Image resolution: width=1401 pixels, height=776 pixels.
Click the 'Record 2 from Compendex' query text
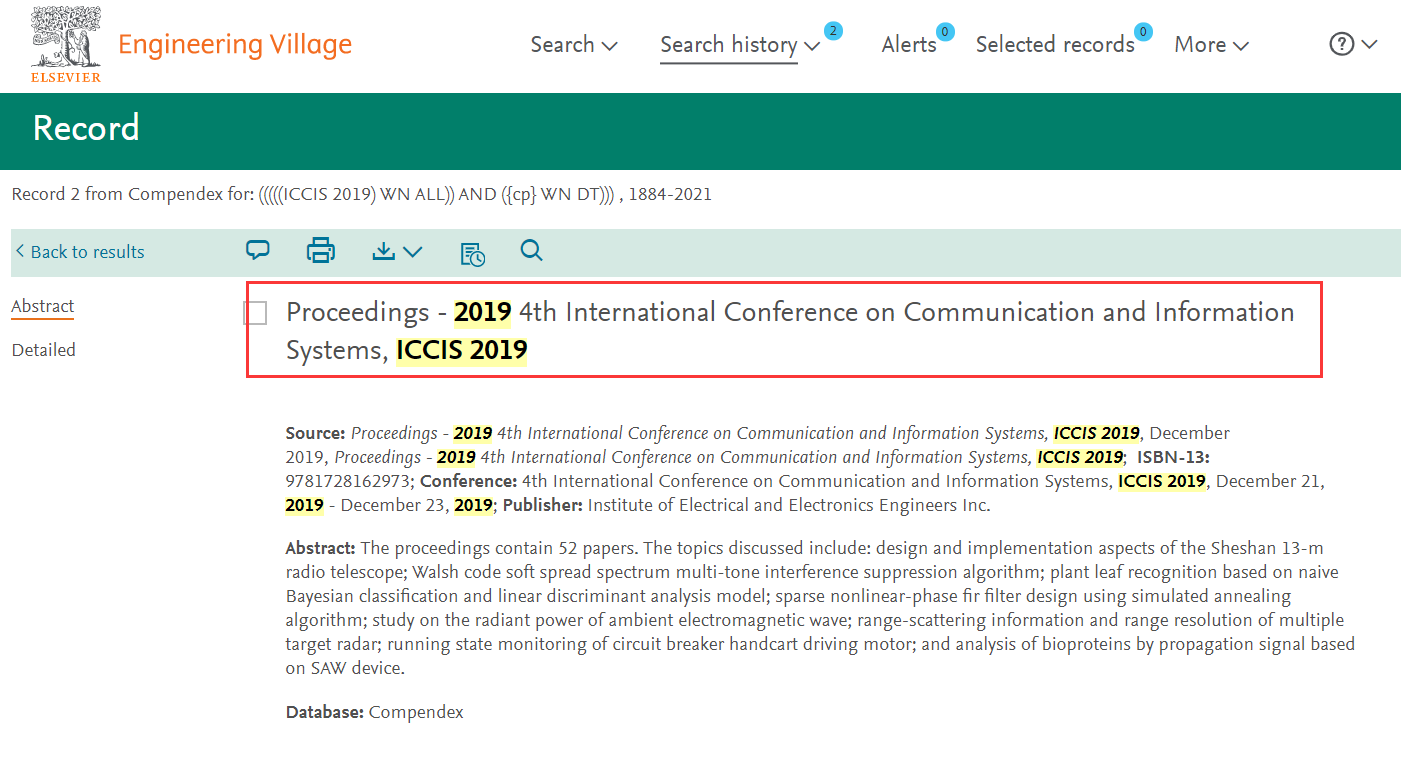[362, 194]
